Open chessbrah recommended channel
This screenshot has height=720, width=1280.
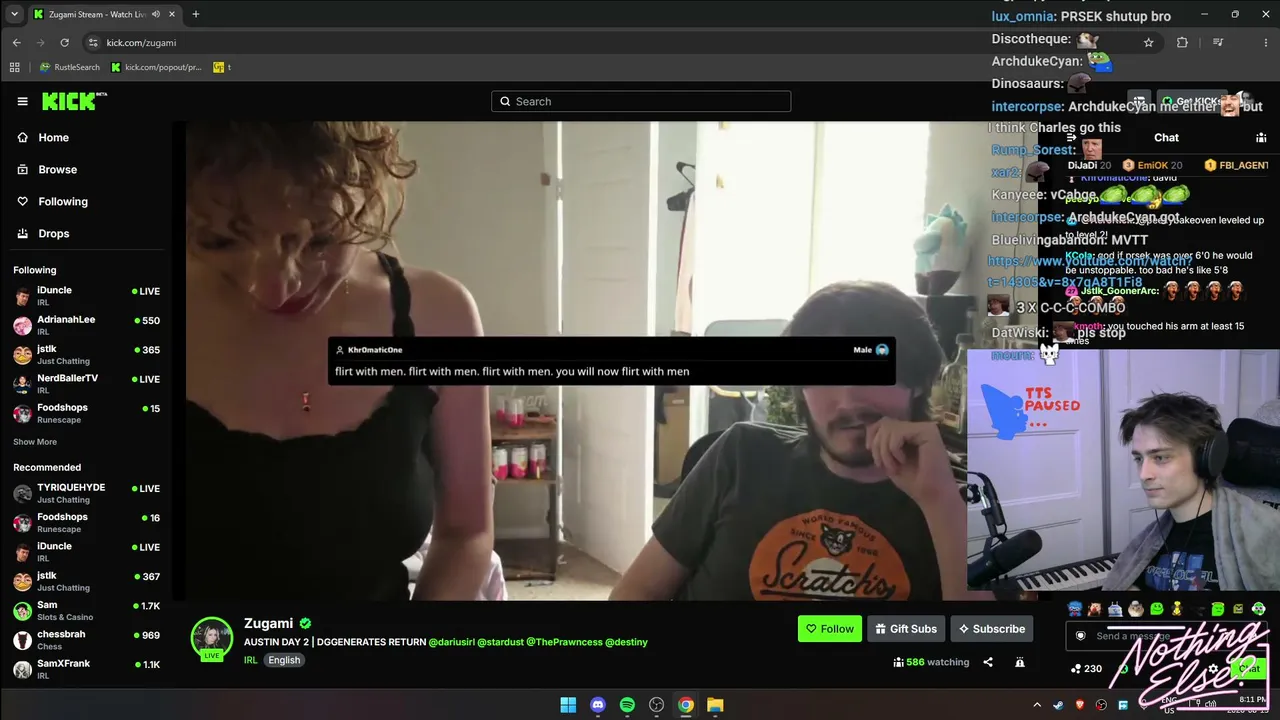[86, 640]
